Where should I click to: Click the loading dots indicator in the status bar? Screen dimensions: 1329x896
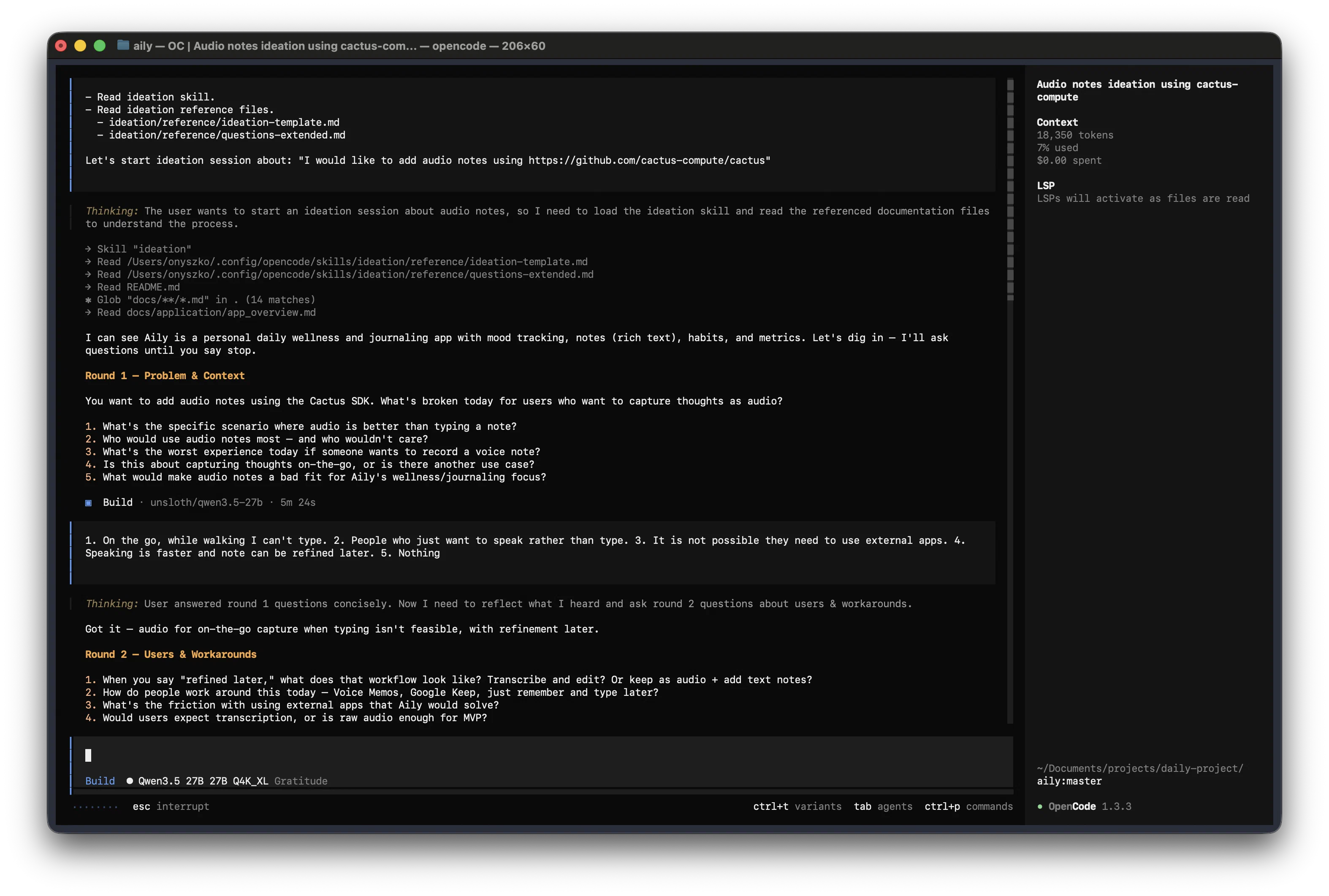(96, 807)
